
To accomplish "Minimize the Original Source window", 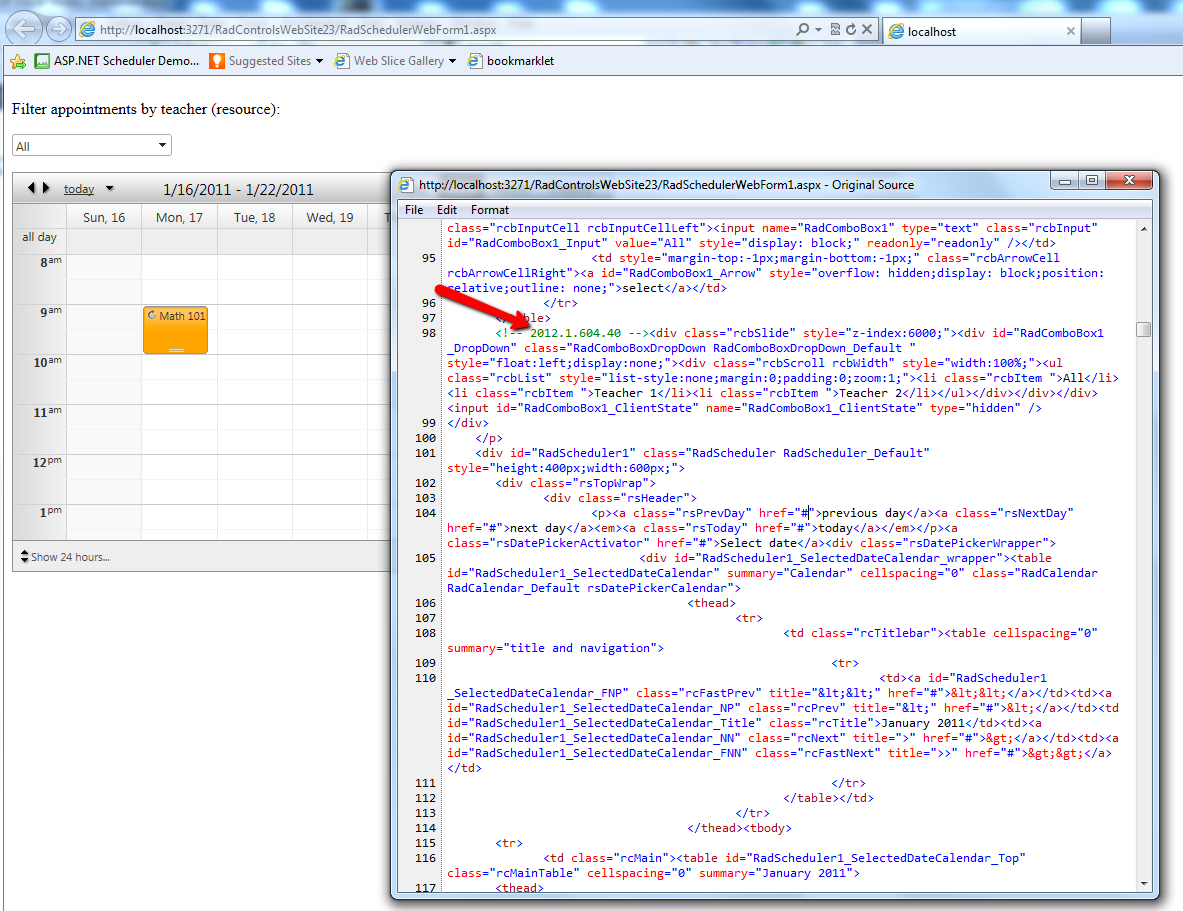I will 1065,181.
